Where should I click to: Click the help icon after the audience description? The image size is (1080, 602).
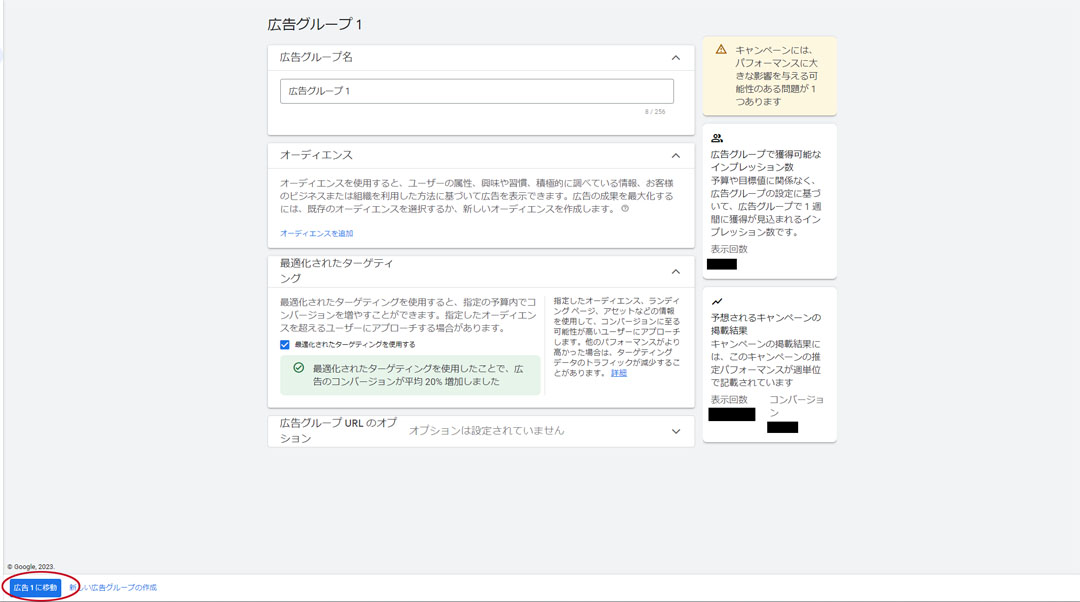[625, 209]
